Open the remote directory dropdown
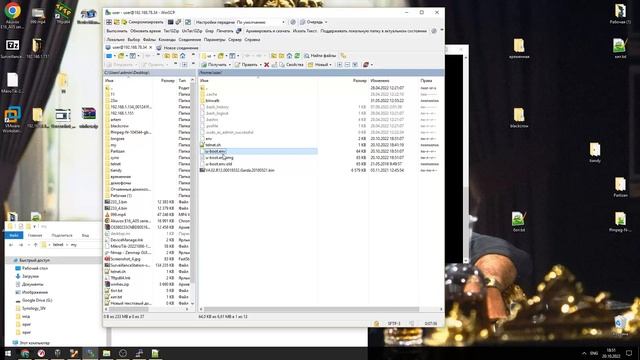640x360 pixels. (x=209, y=56)
